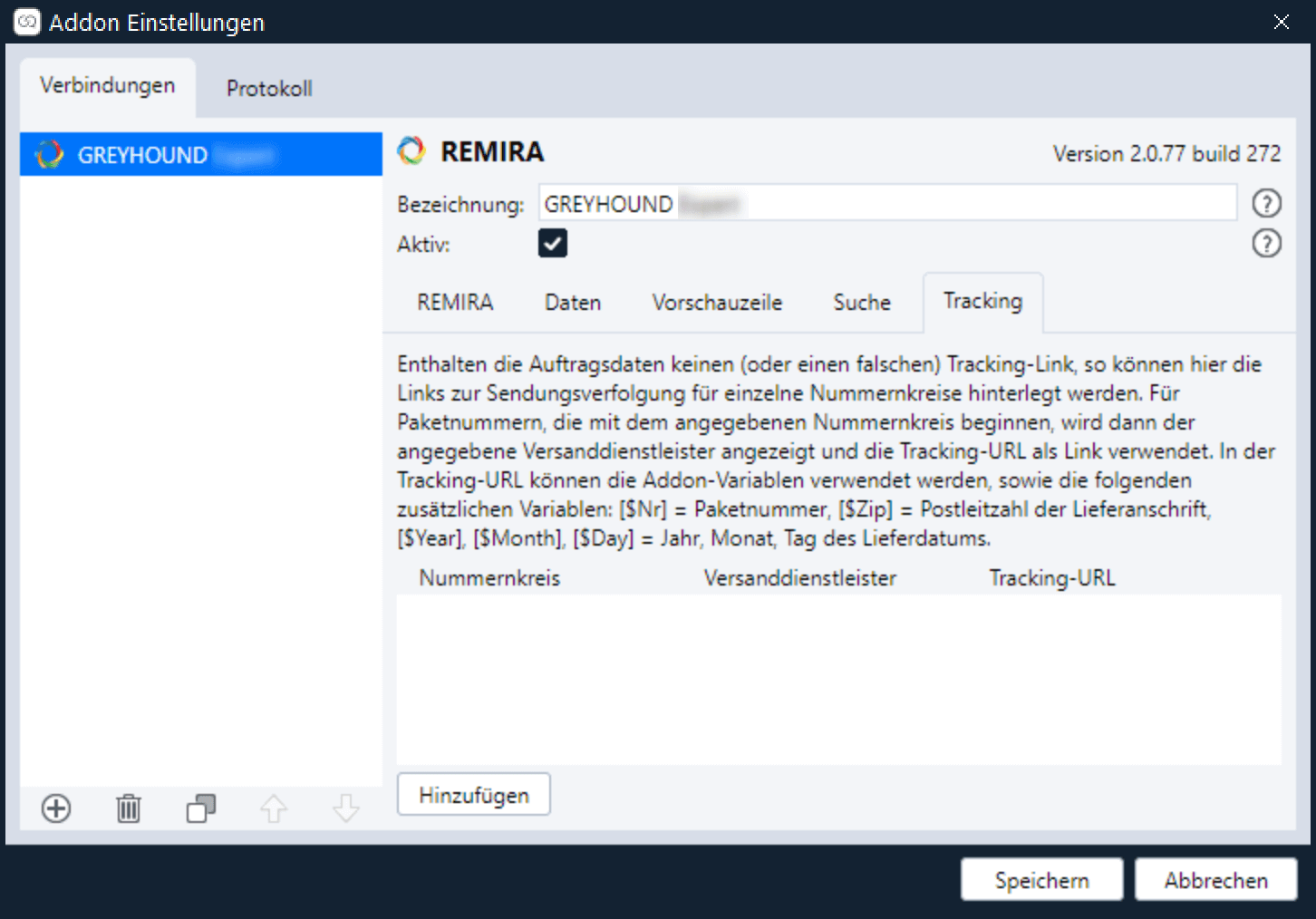Click the Hinzufügen button
The image size is (1316, 919).
click(474, 795)
